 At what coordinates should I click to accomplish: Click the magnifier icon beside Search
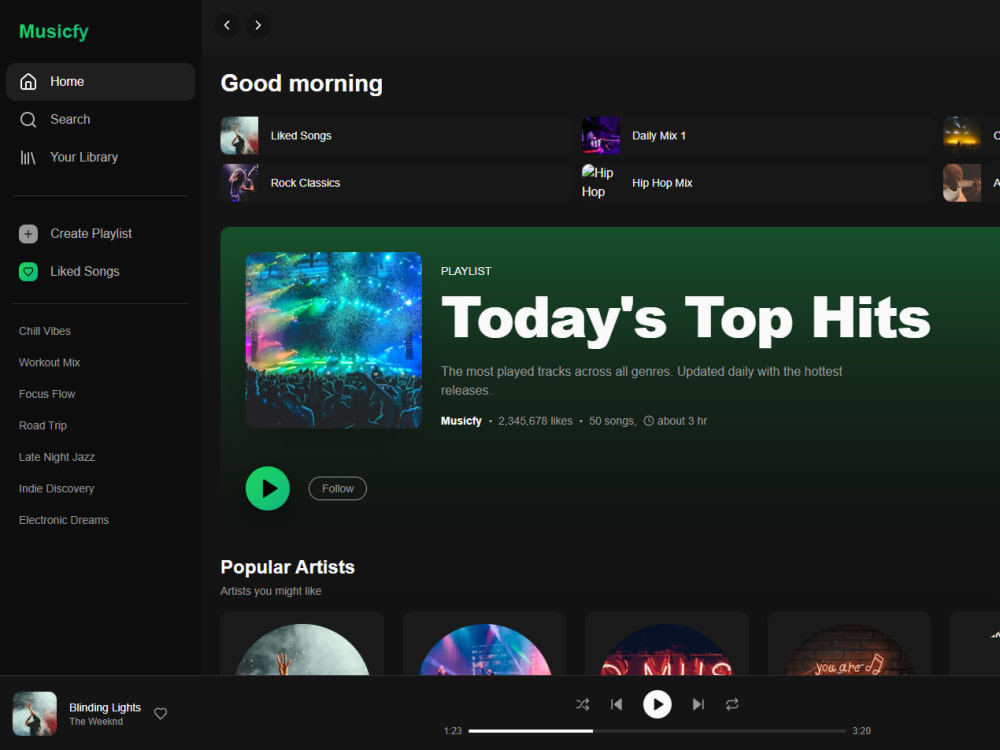coord(28,119)
